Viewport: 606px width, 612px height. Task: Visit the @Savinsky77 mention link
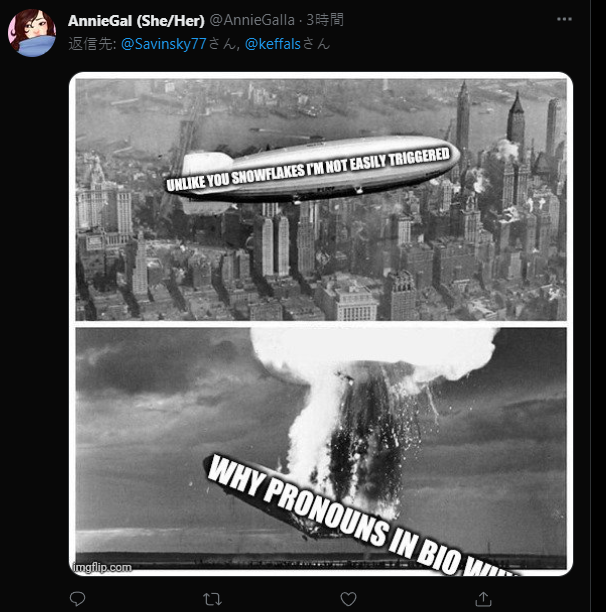coord(163,44)
